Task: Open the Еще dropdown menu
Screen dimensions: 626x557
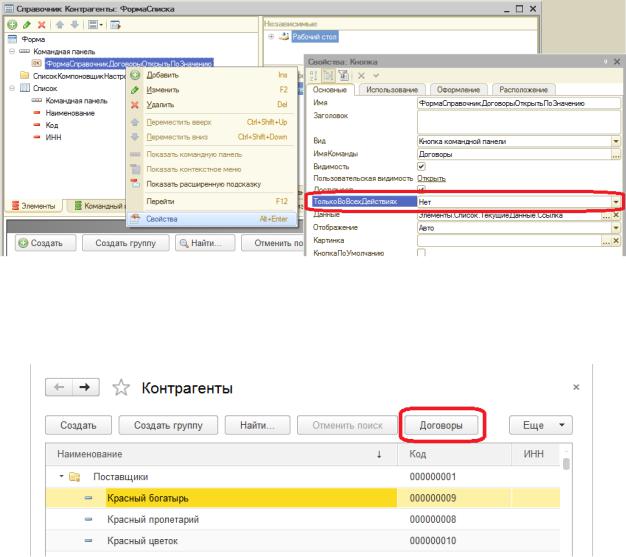Action: coord(541,425)
